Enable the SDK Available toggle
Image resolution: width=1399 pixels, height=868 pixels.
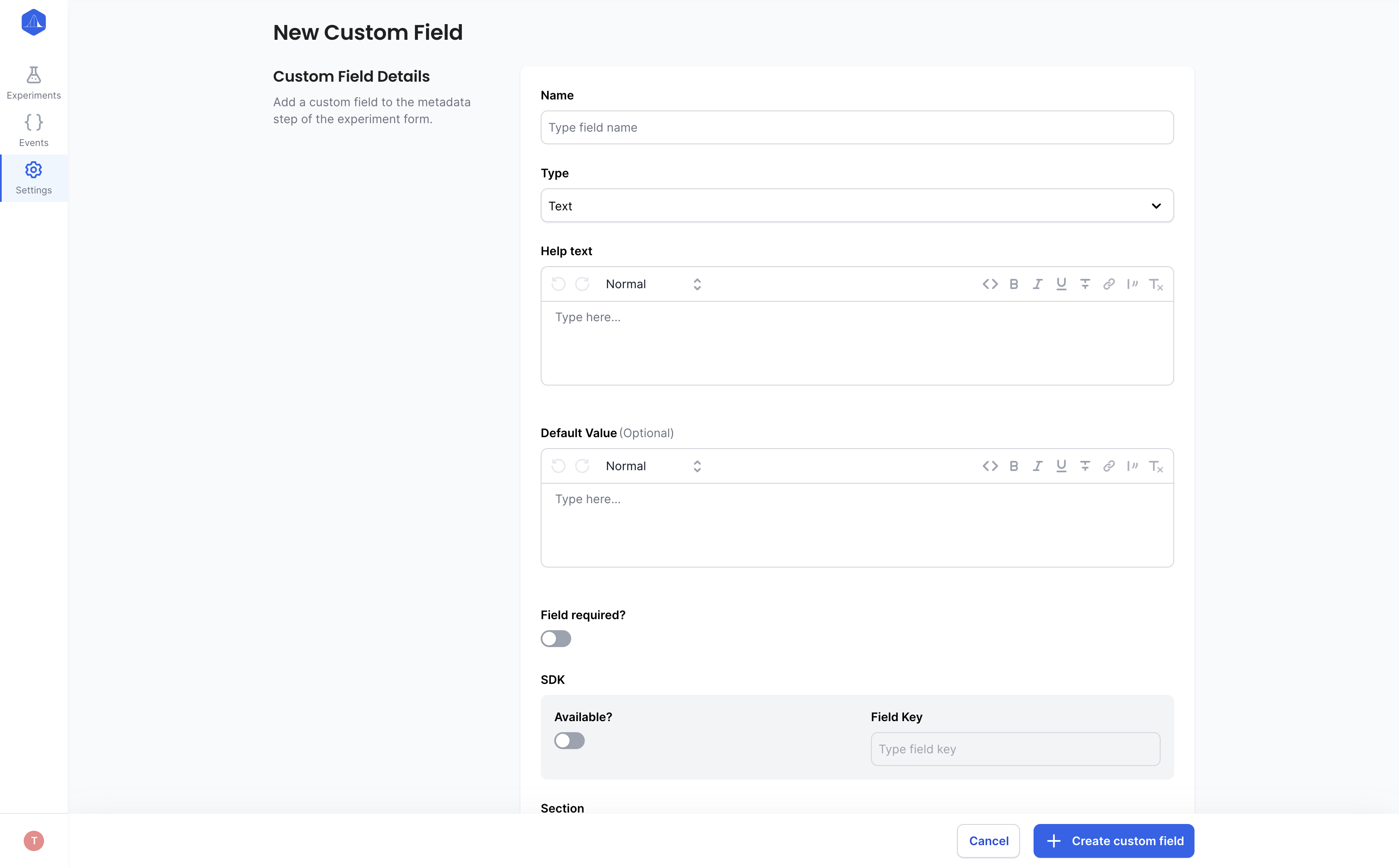[x=569, y=741]
